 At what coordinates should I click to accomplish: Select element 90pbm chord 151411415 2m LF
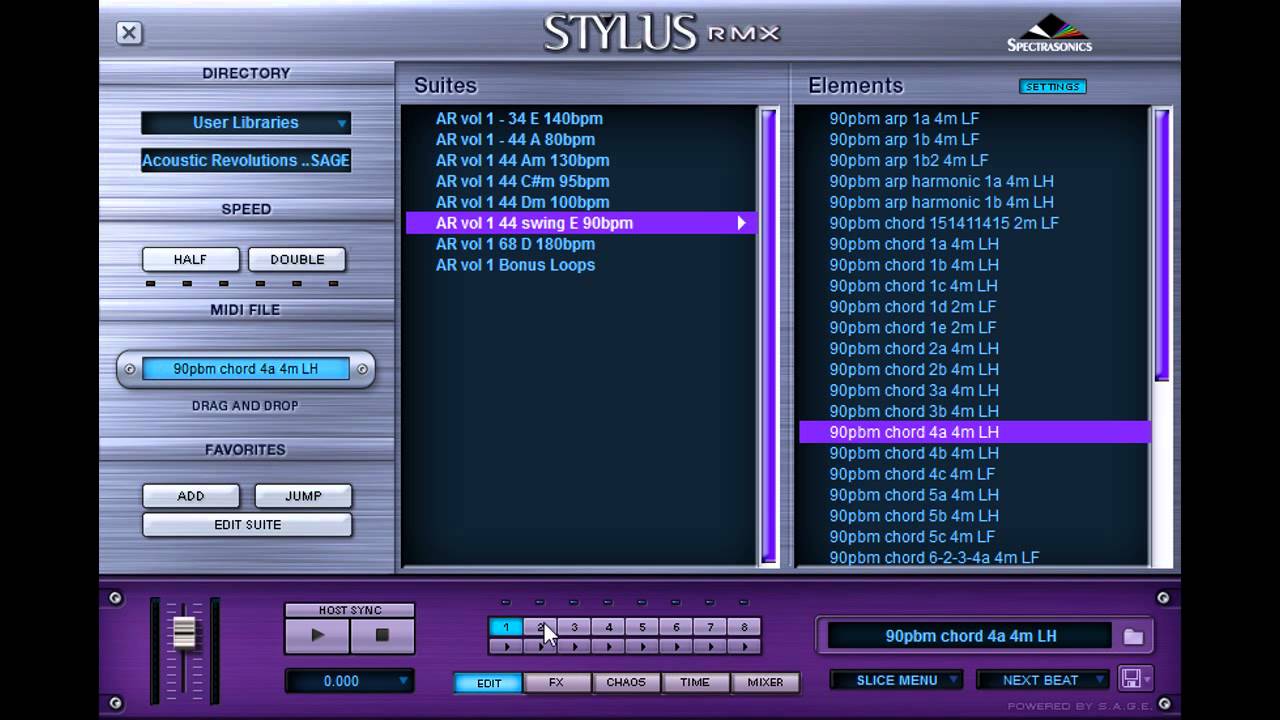click(x=975, y=223)
